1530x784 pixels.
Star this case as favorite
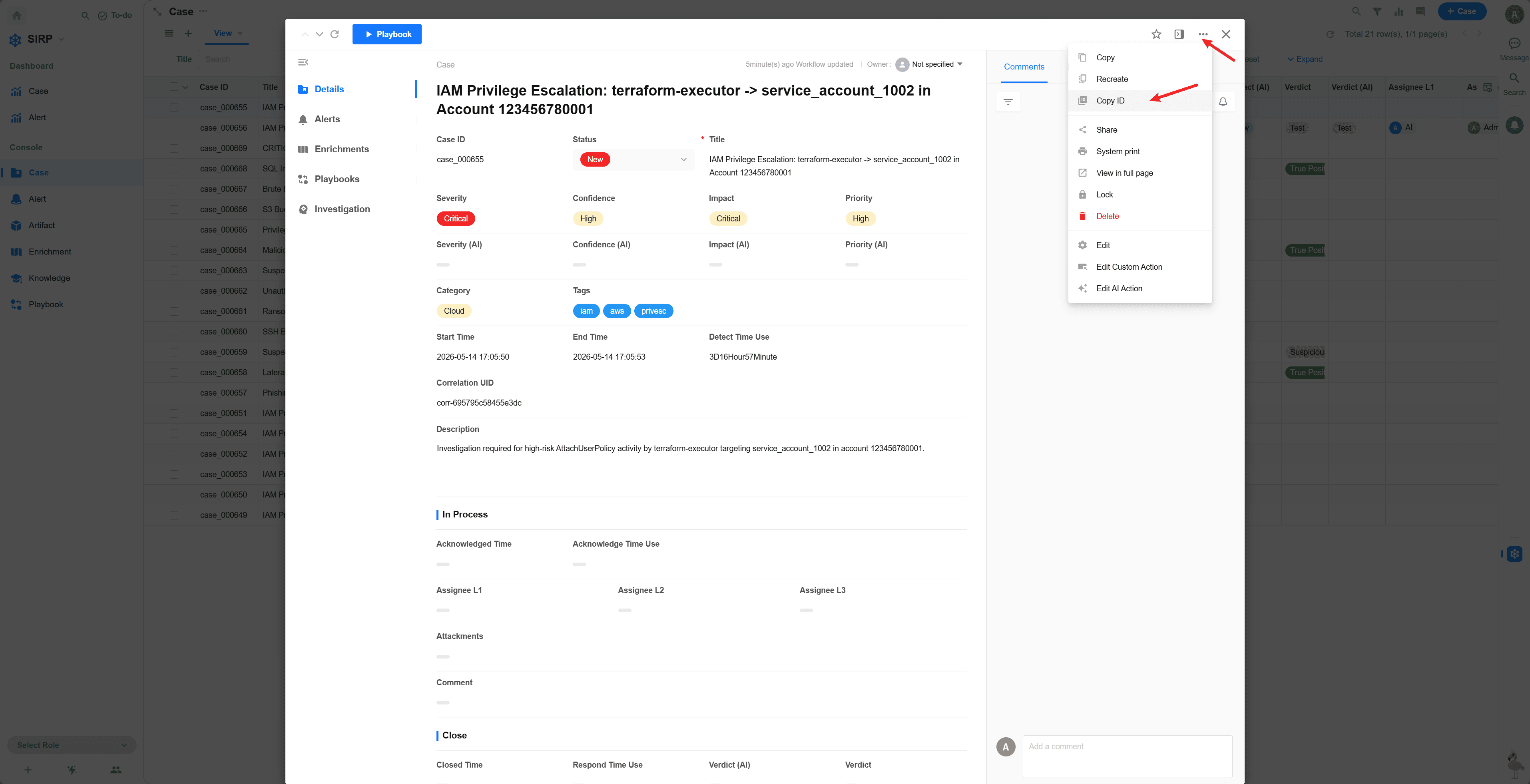1156,34
